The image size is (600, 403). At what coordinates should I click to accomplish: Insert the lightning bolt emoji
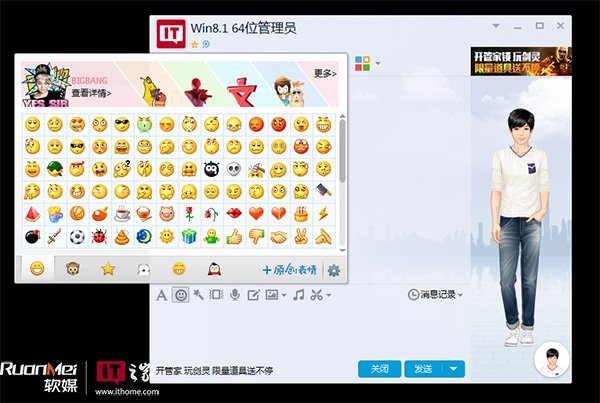point(323,214)
